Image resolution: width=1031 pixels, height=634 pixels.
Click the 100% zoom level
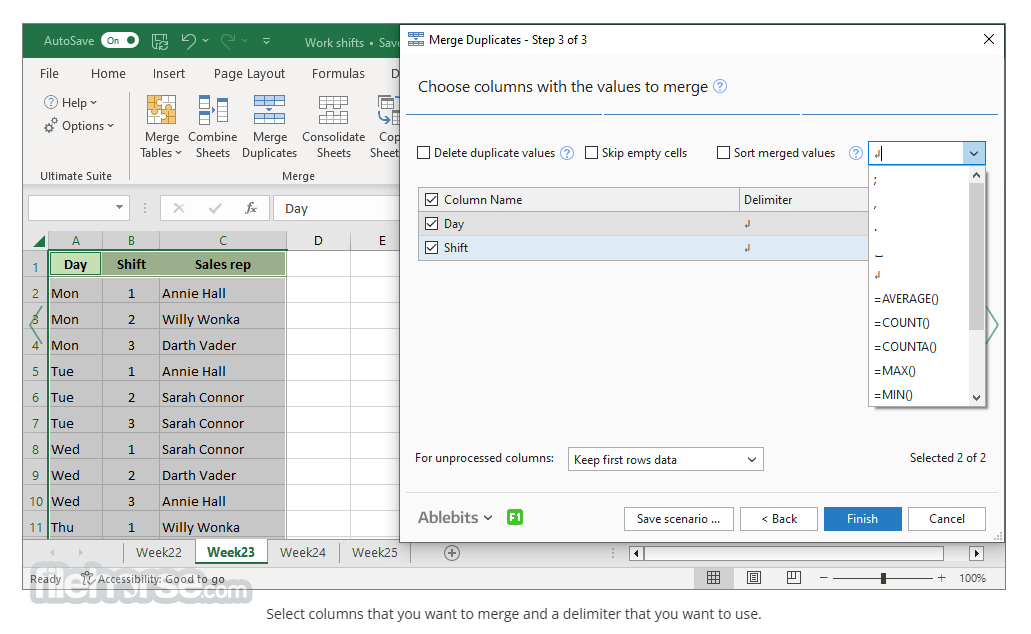pyautogui.click(x=972, y=578)
